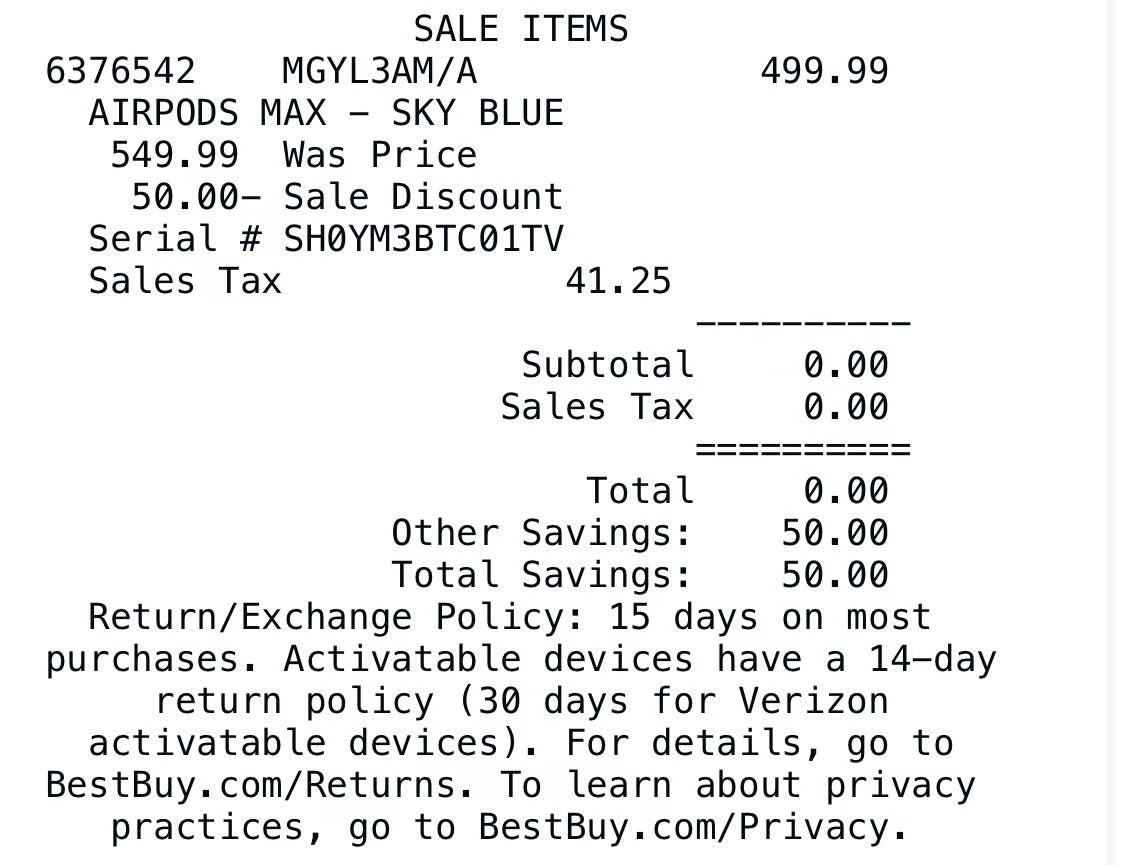Click the Subtotal label

[607, 366]
